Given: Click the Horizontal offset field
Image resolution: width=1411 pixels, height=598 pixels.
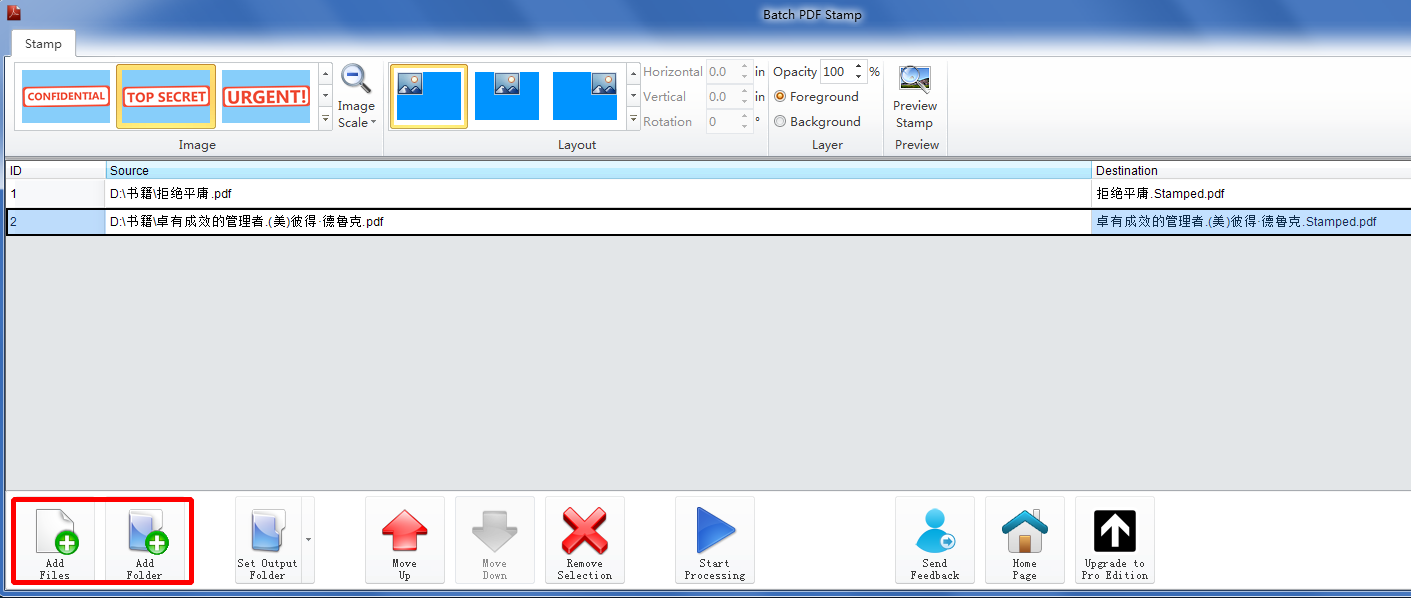Looking at the screenshot, I should coord(722,72).
